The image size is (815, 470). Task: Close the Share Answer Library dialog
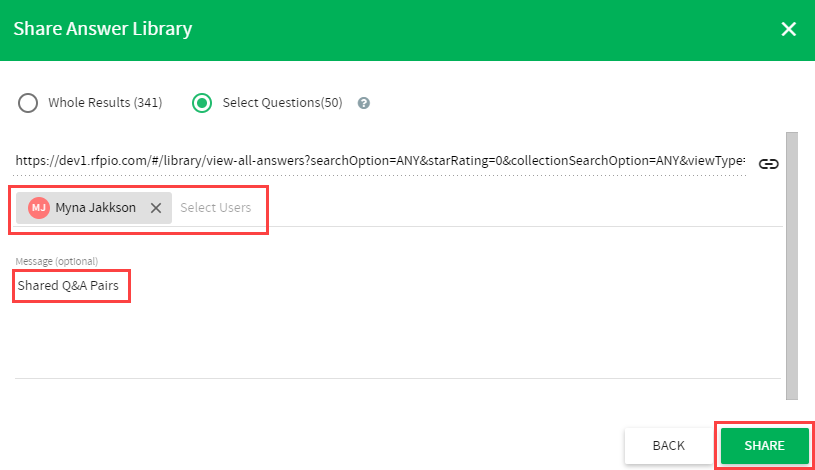point(788,29)
